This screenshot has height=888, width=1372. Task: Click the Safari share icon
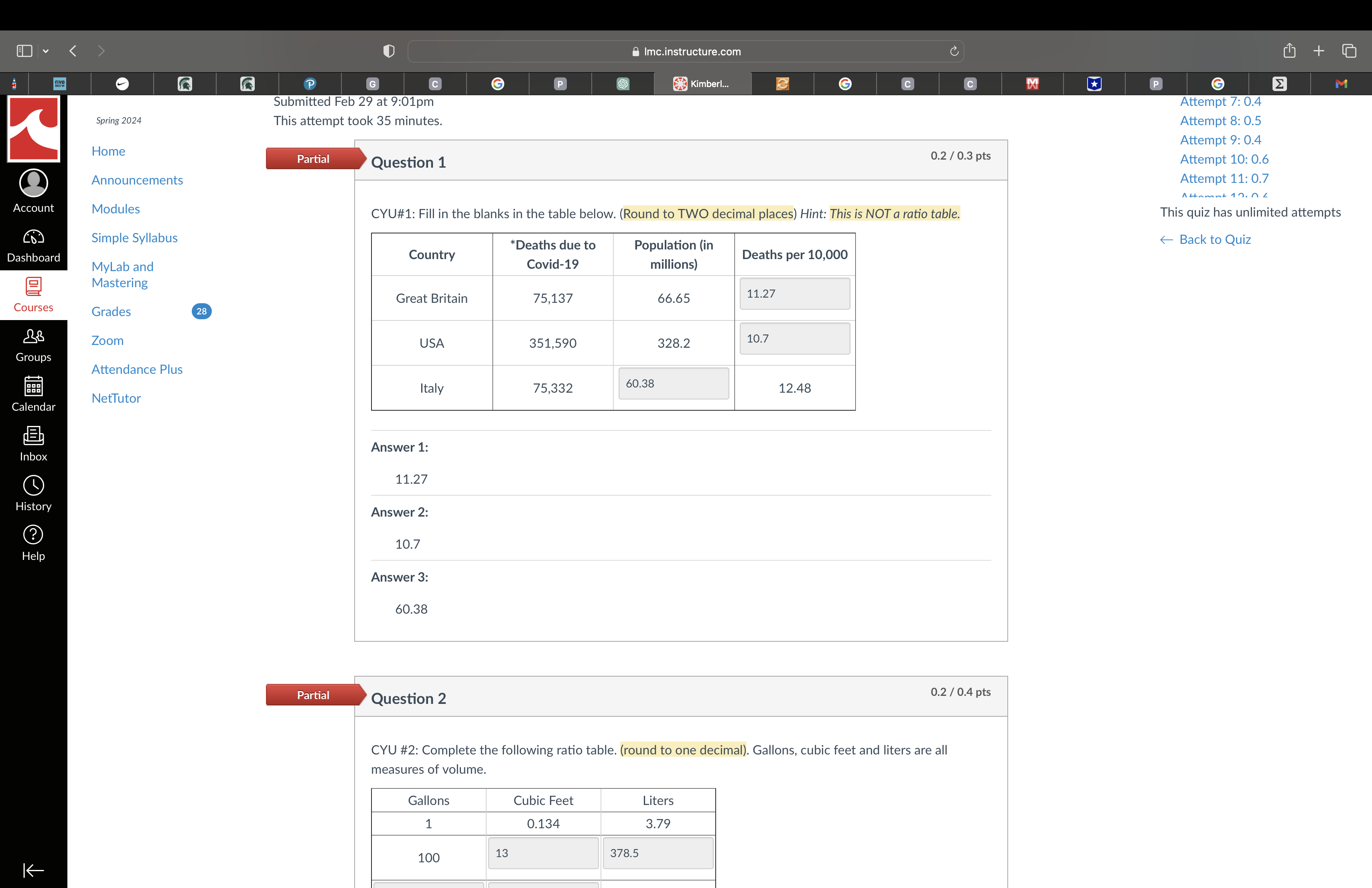point(1289,51)
